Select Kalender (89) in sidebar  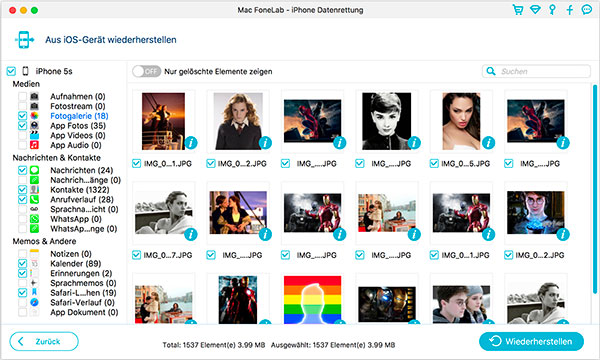[76, 264]
